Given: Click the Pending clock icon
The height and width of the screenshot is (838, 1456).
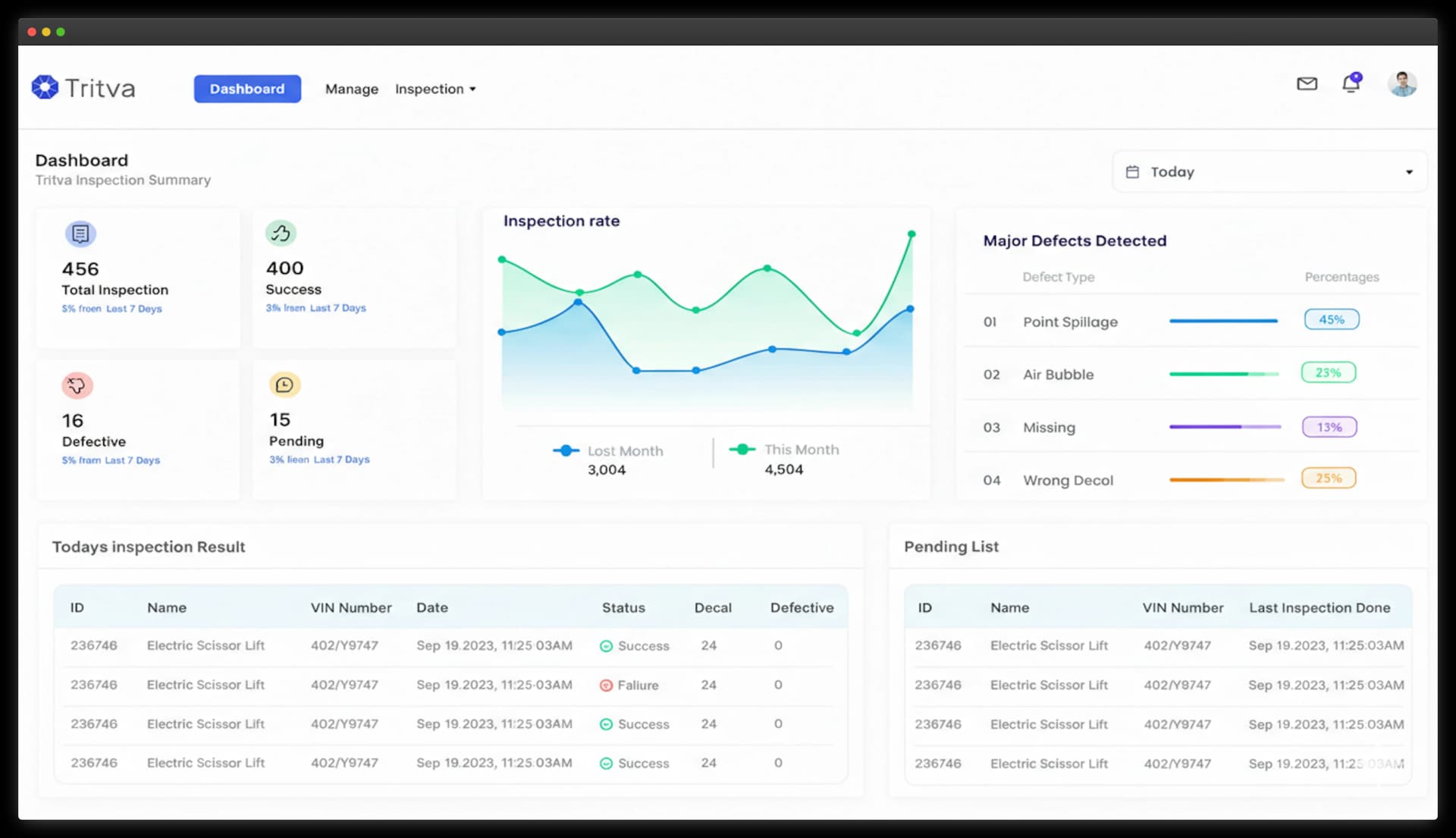Looking at the screenshot, I should (284, 384).
